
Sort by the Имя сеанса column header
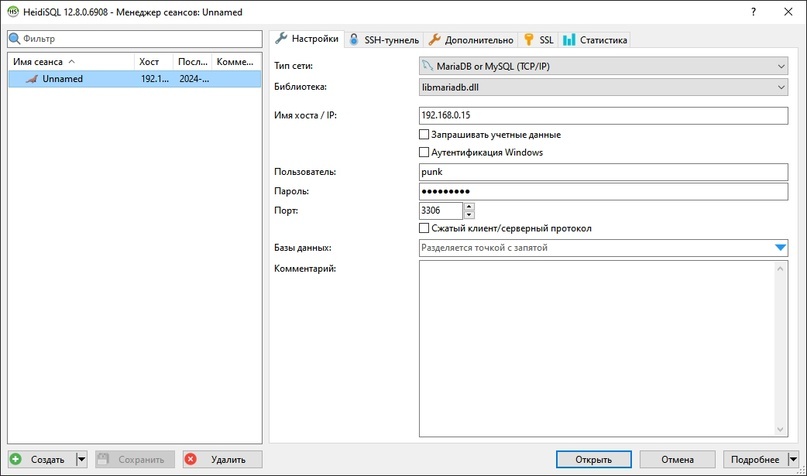pos(72,62)
